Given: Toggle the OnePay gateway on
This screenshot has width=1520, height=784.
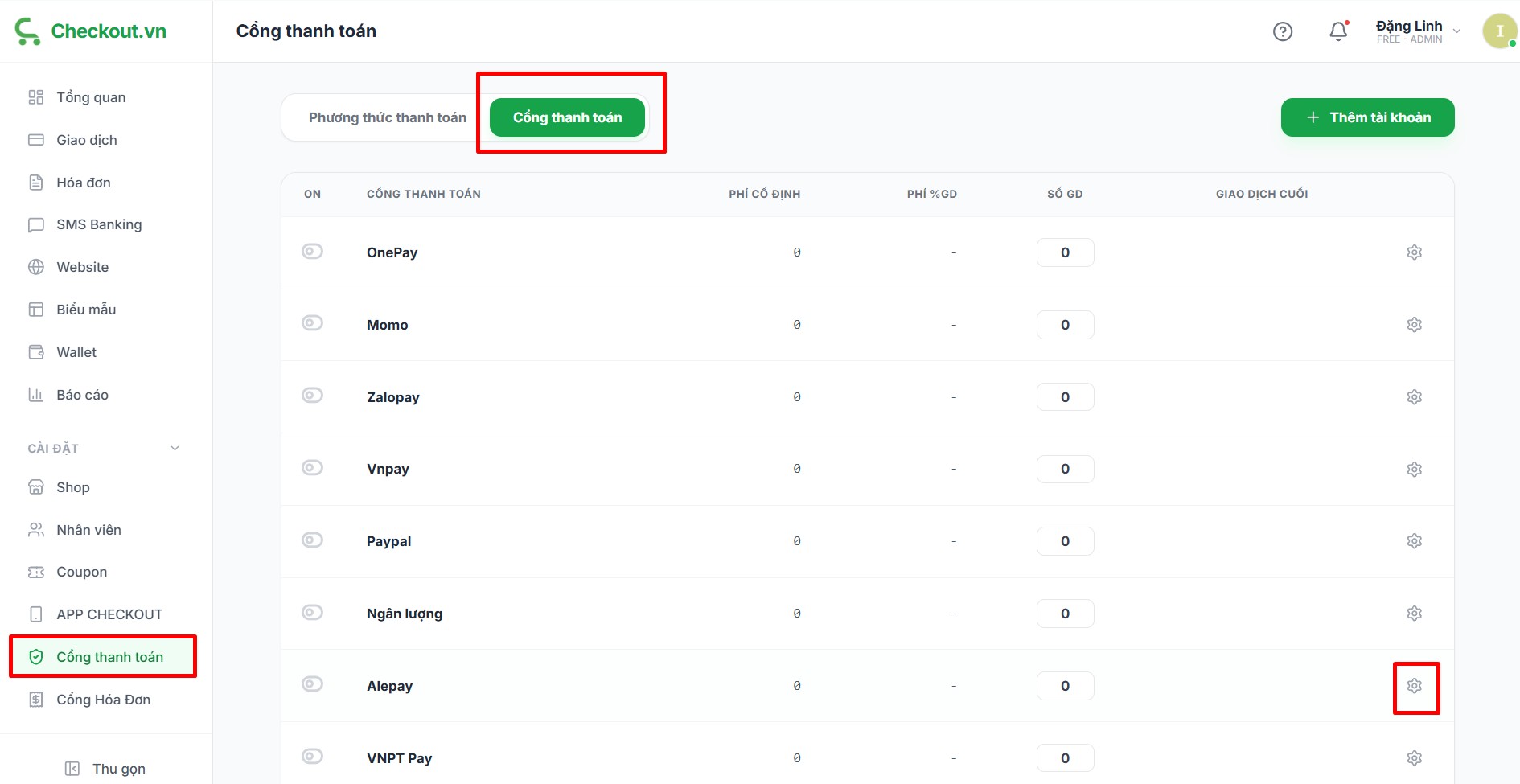Looking at the screenshot, I should 312,252.
